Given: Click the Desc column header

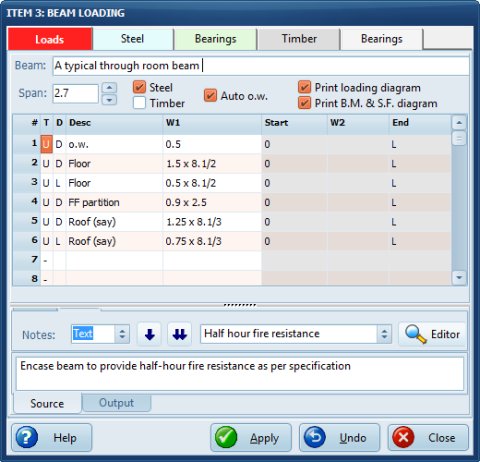Looking at the screenshot, I should pyautogui.click(x=114, y=123).
